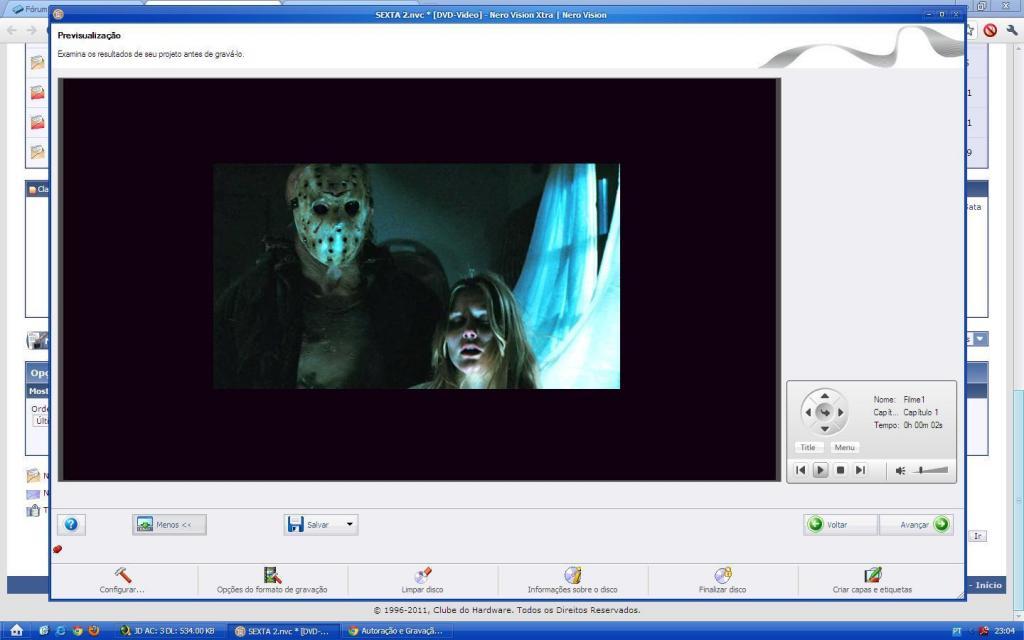Click the Capítulo 1 chapter label
The image size is (1024, 640).
(921, 412)
